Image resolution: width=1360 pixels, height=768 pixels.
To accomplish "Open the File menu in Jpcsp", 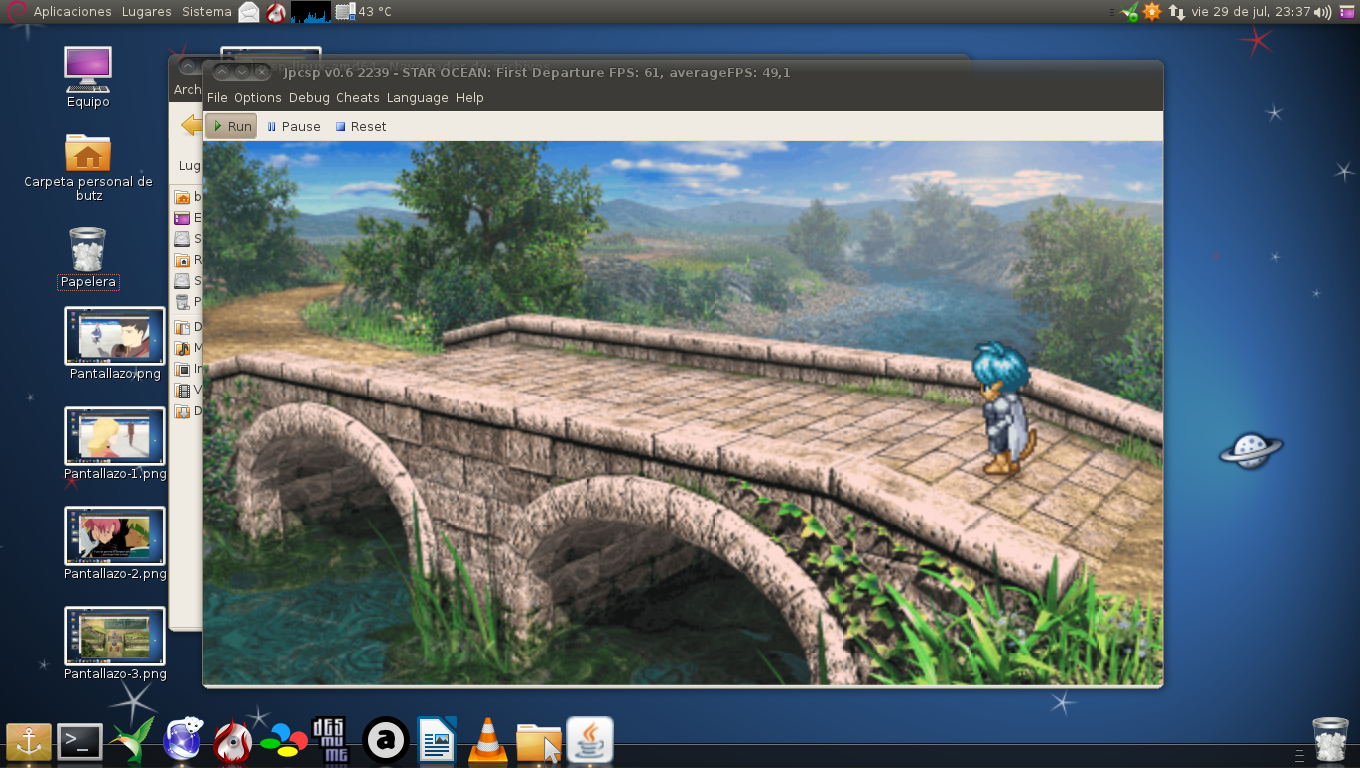I will coord(217,98).
